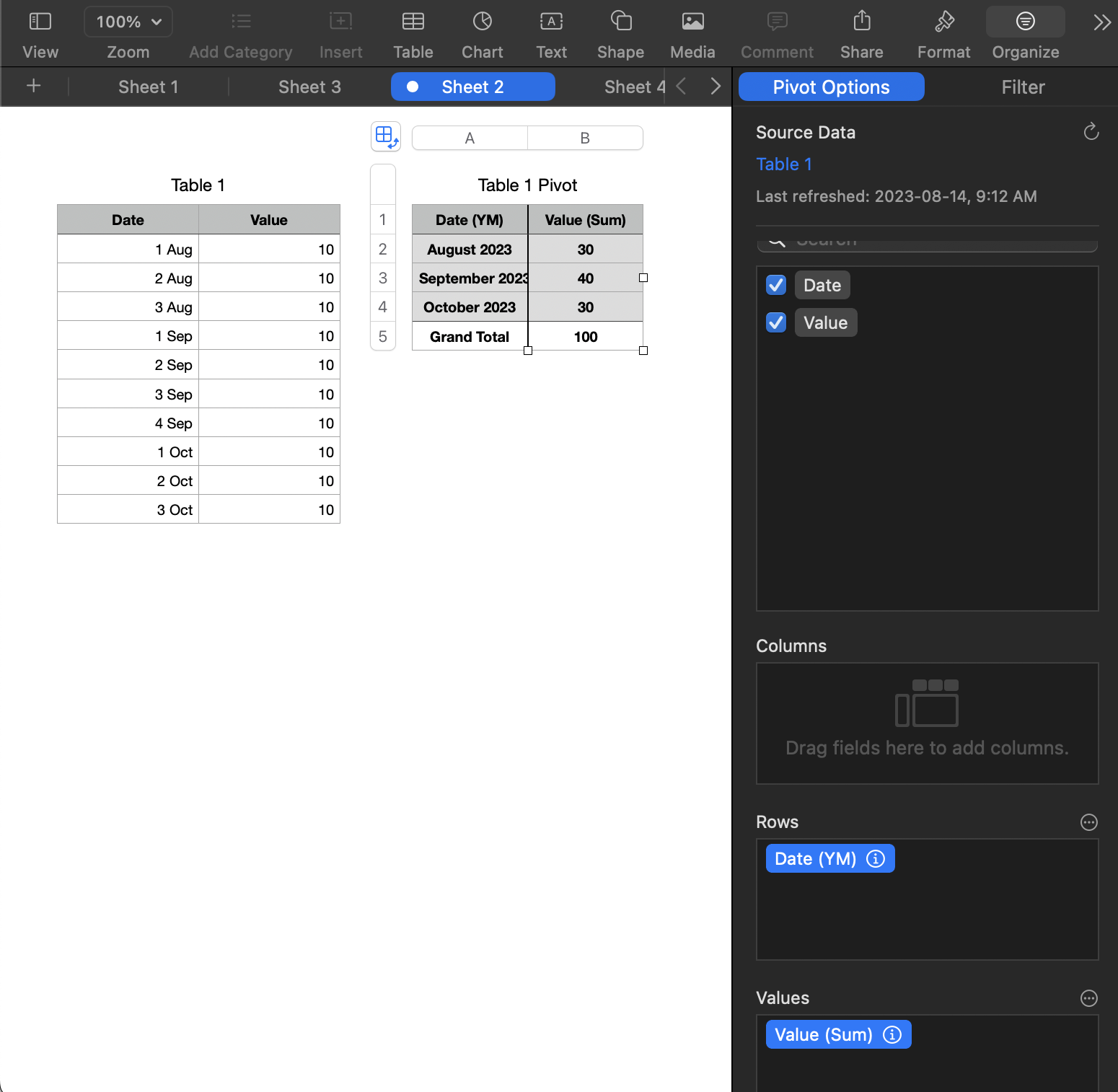1118x1092 pixels.
Task: Open Date (YM) field info options
Action: tap(876, 858)
